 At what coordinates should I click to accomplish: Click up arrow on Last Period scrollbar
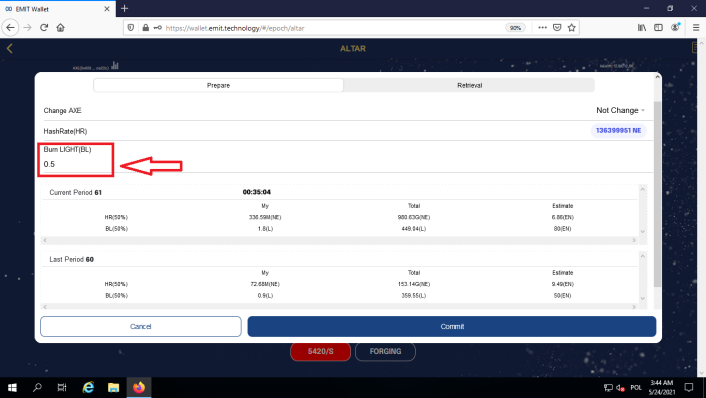point(643,256)
